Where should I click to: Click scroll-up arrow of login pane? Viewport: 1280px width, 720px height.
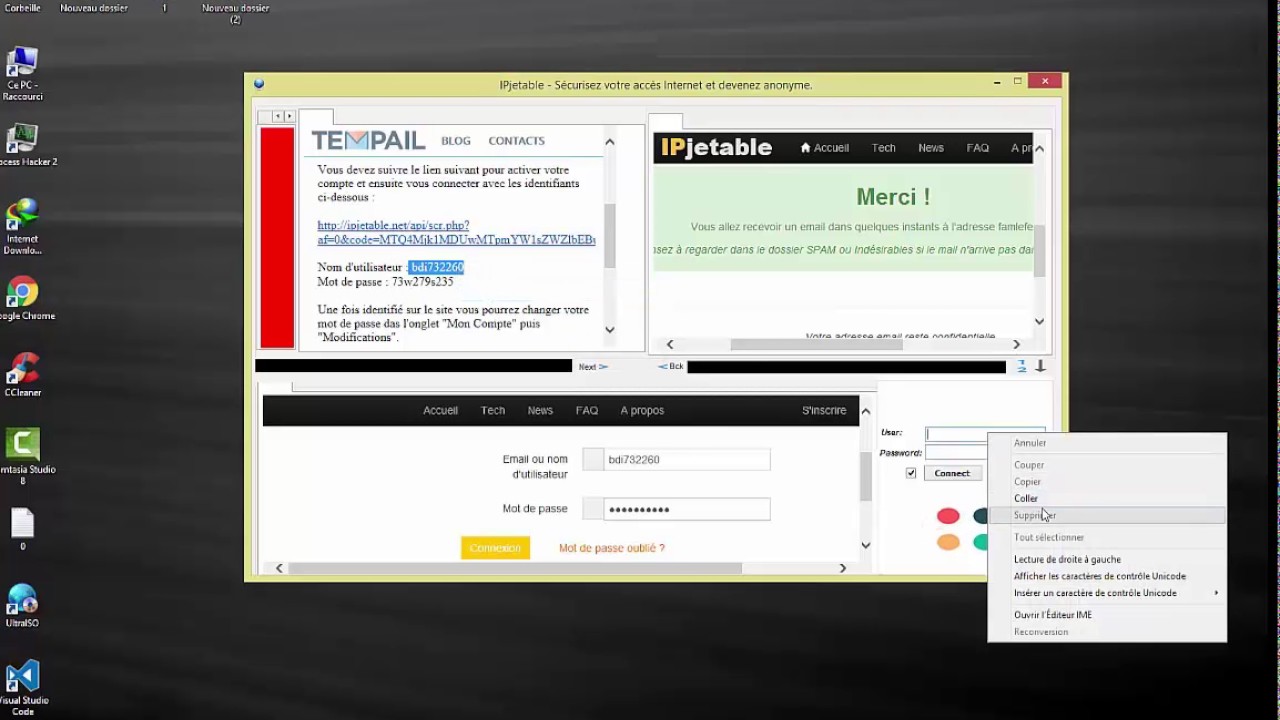[x=866, y=411]
